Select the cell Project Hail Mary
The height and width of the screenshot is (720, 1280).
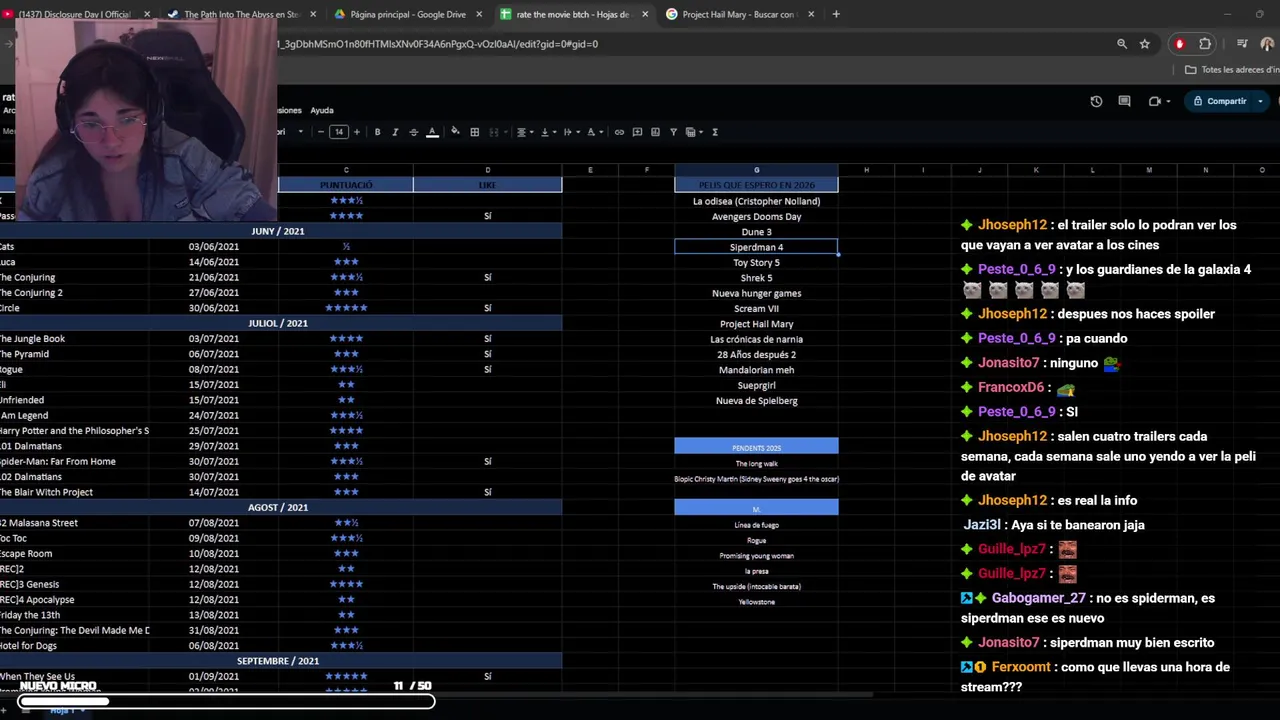point(756,324)
